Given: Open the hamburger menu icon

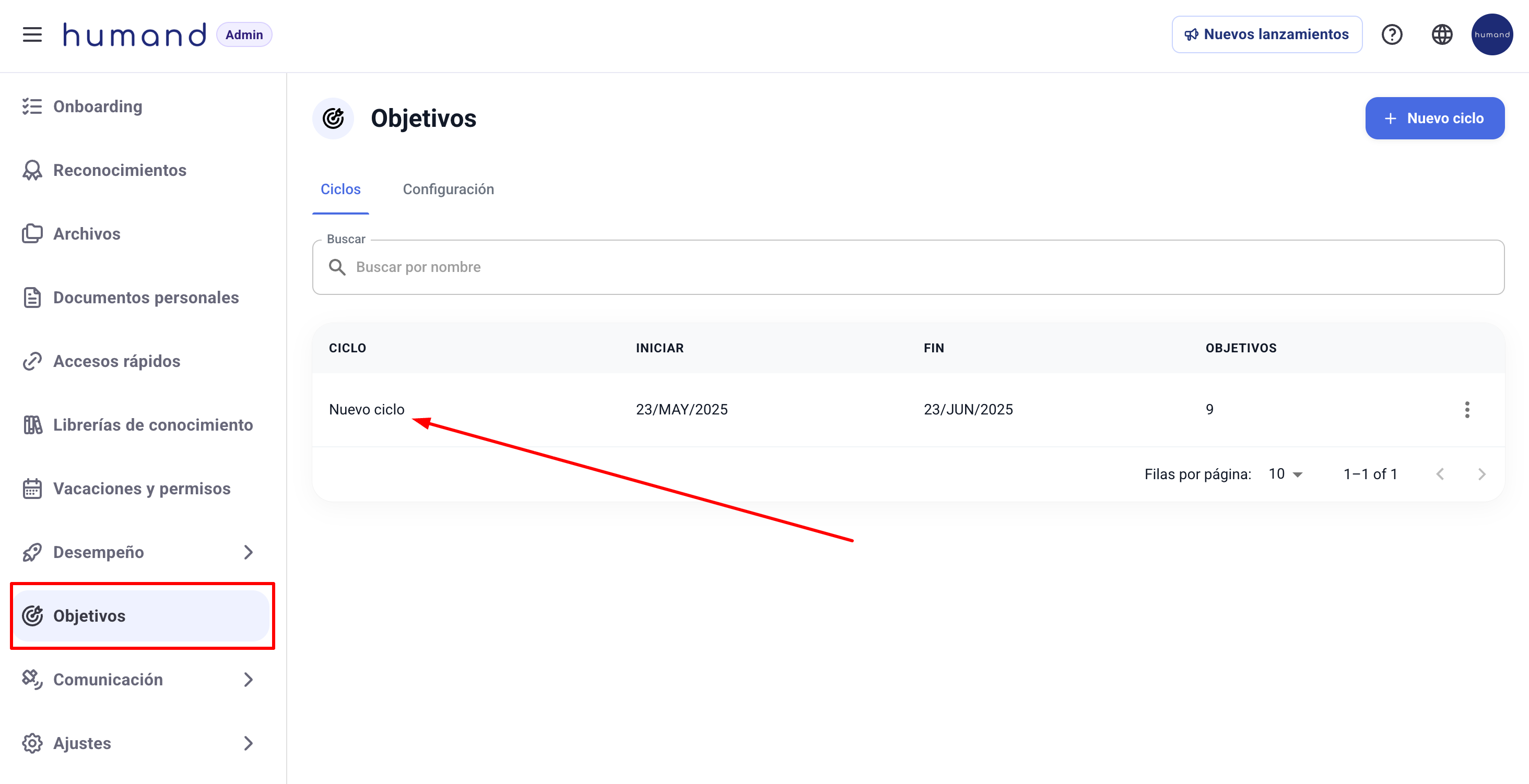Looking at the screenshot, I should [32, 34].
